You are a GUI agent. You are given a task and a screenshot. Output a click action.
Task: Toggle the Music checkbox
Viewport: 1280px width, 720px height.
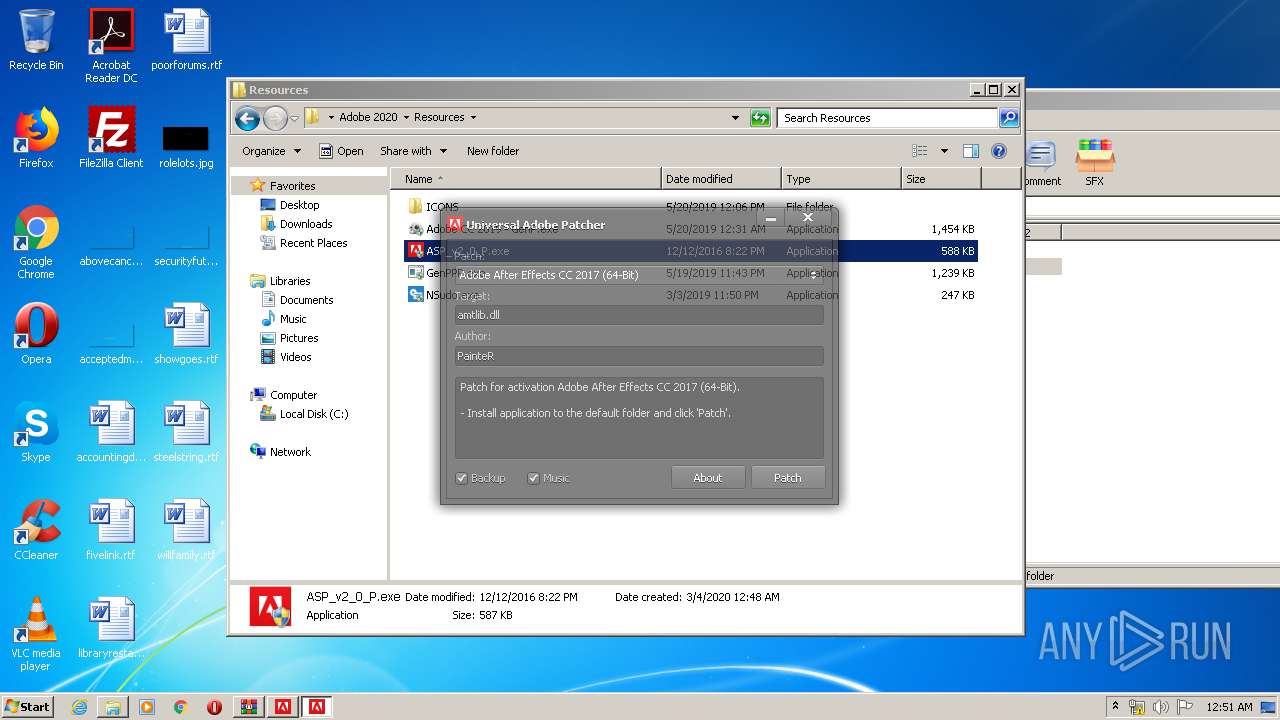pyautogui.click(x=534, y=478)
